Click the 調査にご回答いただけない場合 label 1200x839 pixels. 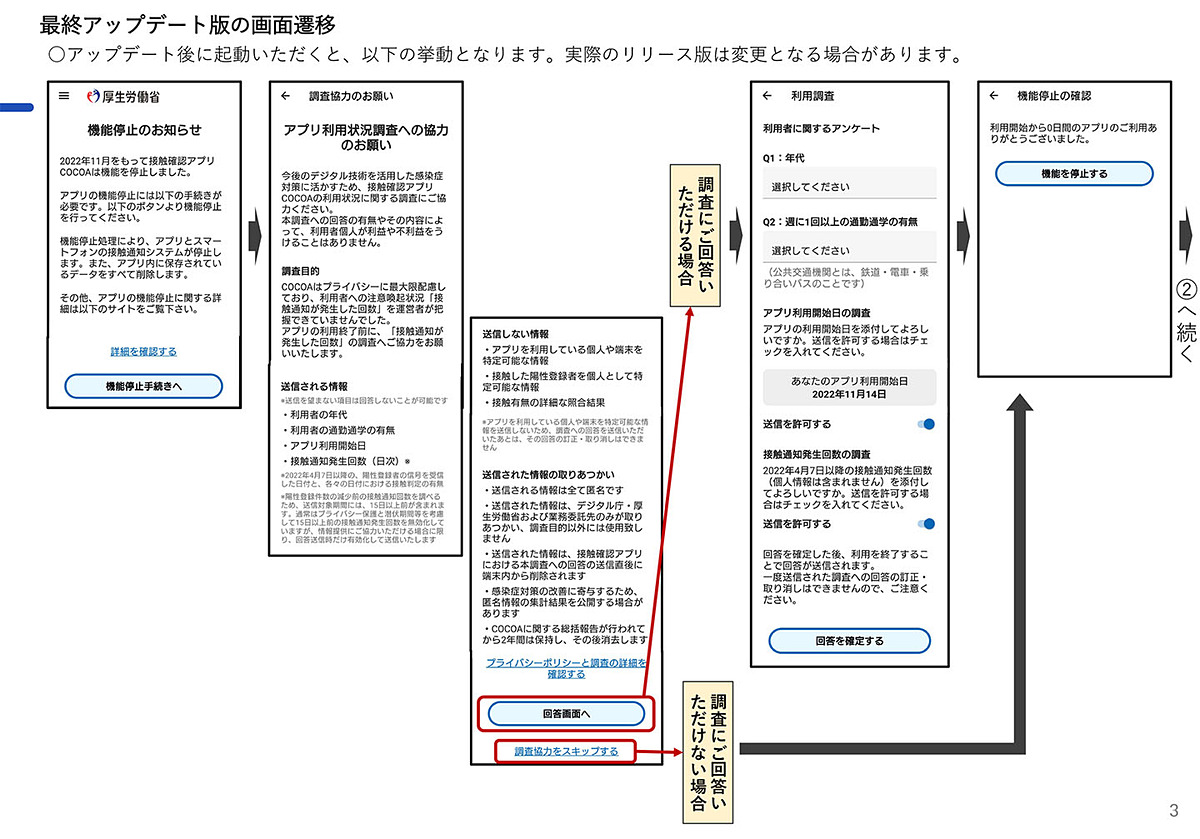708,752
